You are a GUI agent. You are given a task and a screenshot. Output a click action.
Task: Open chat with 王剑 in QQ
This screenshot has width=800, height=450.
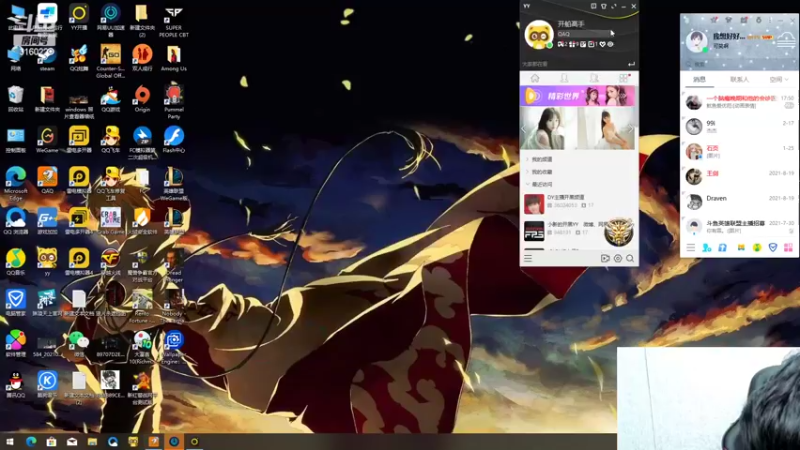(x=740, y=176)
